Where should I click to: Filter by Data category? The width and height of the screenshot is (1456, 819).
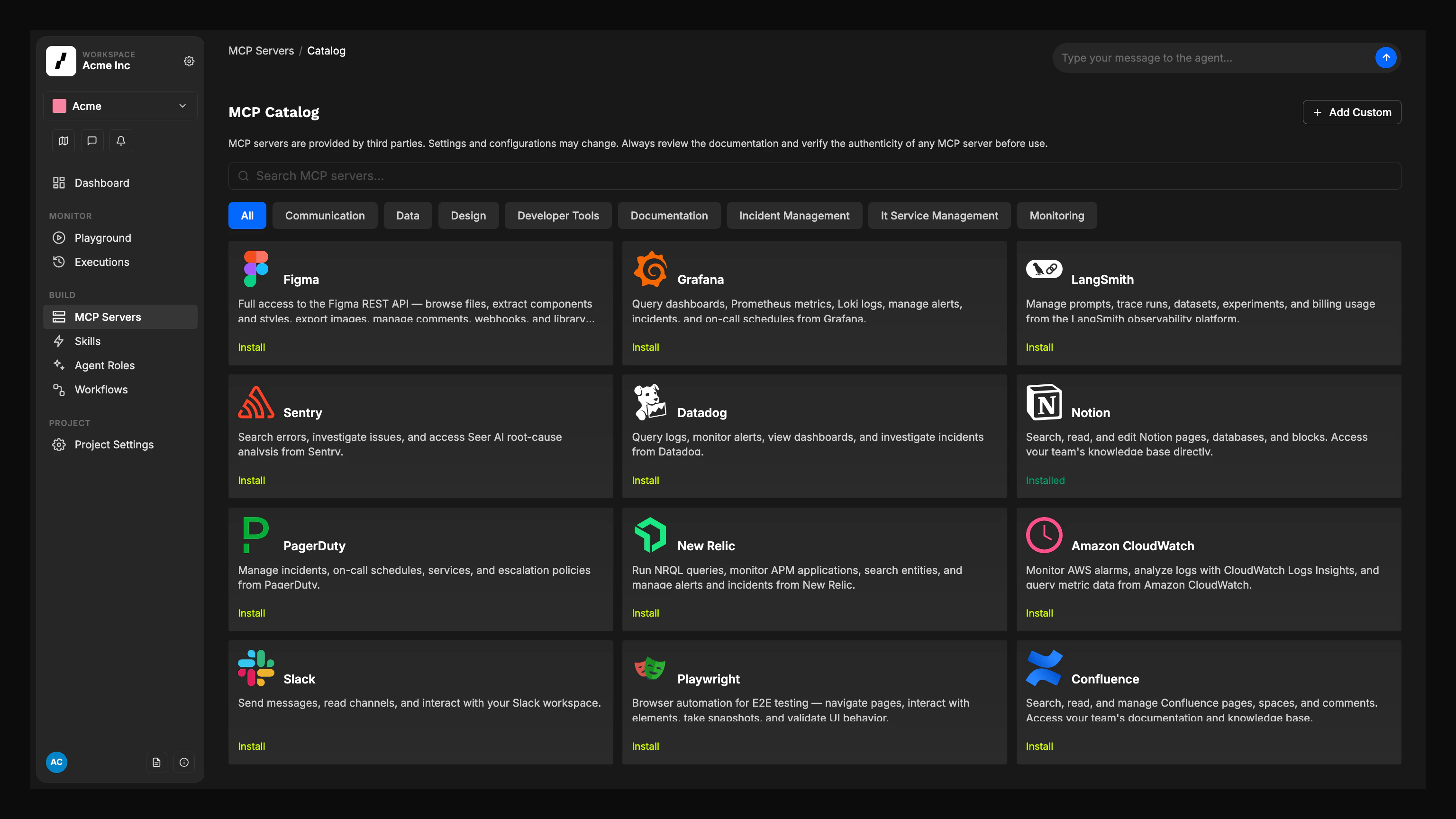(x=408, y=215)
